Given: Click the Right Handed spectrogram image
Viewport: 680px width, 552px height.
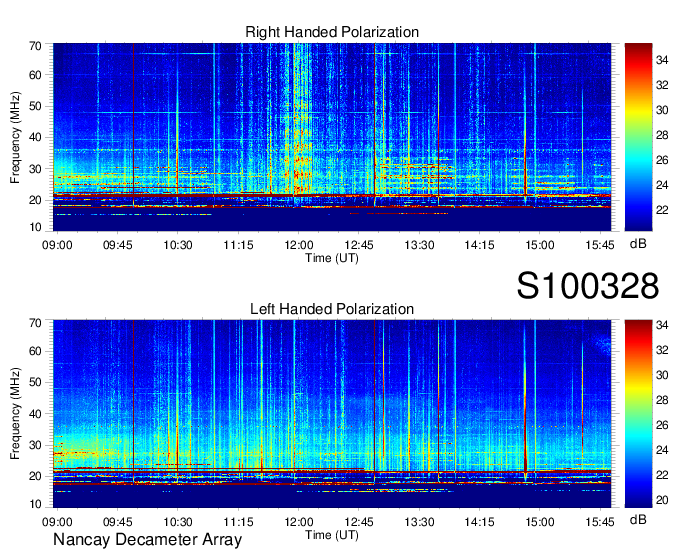Looking at the screenshot, I should (x=332, y=137).
